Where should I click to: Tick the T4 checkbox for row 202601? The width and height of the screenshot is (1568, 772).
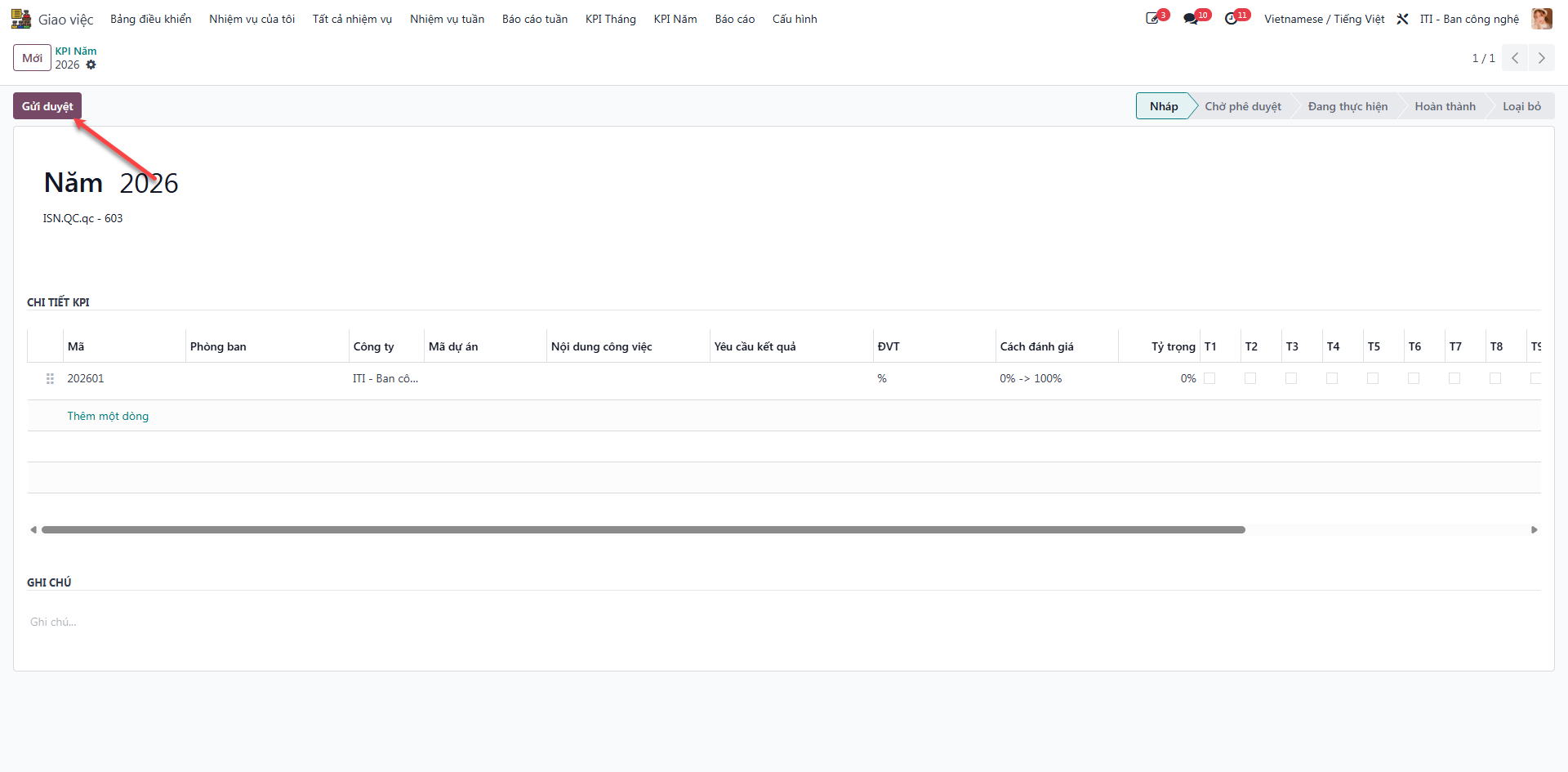point(1332,378)
